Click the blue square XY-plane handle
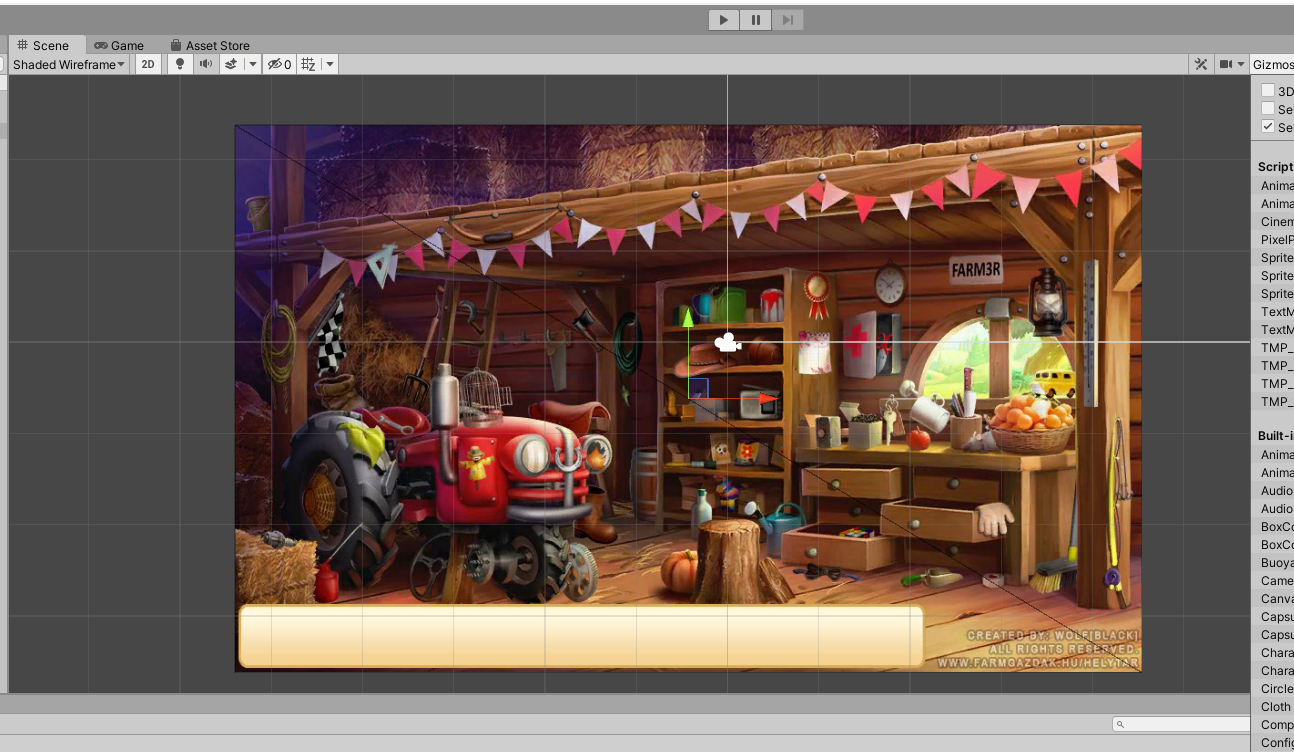1294x752 pixels. (x=698, y=388)
